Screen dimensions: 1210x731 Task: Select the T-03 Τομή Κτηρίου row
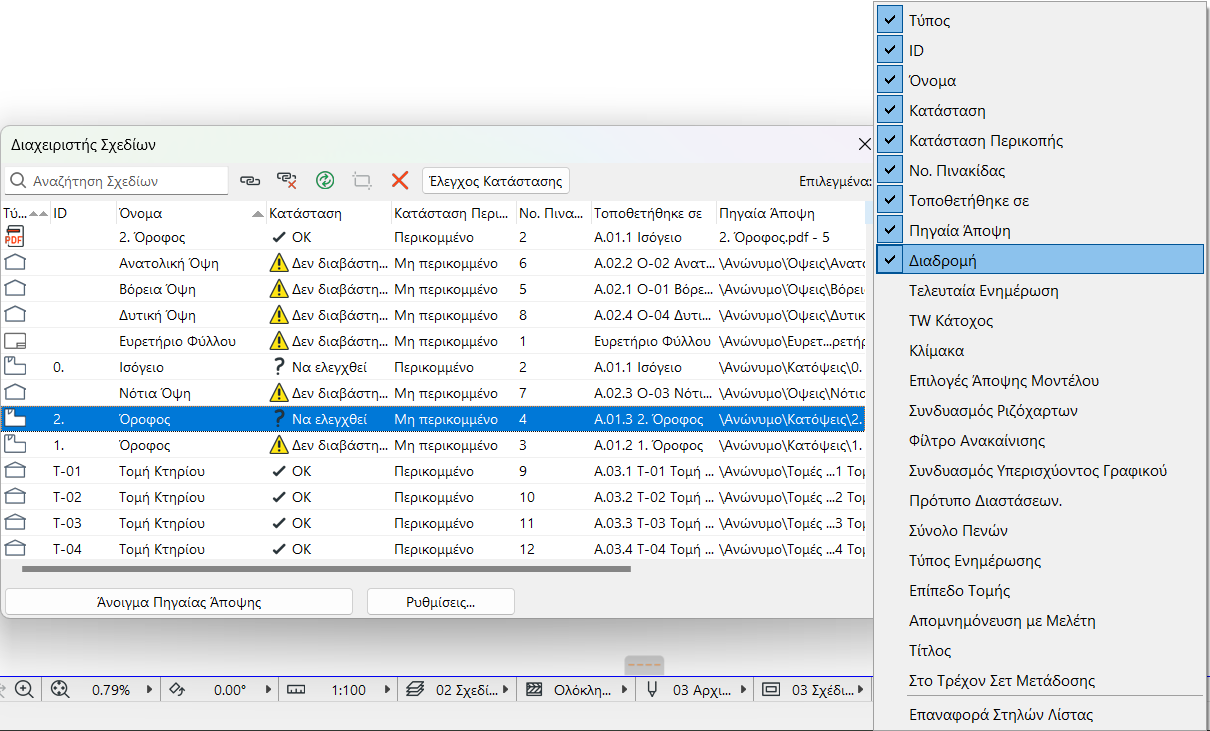[433, 523]
